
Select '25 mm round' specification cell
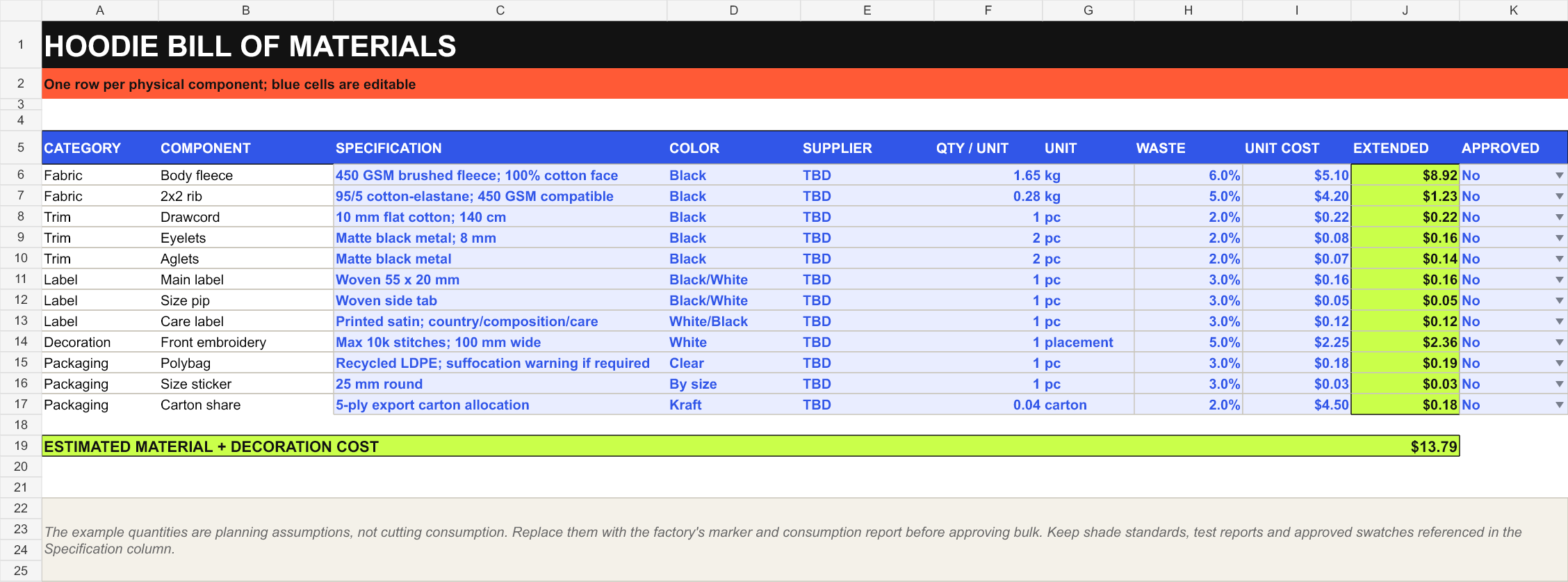coord(500,384)
